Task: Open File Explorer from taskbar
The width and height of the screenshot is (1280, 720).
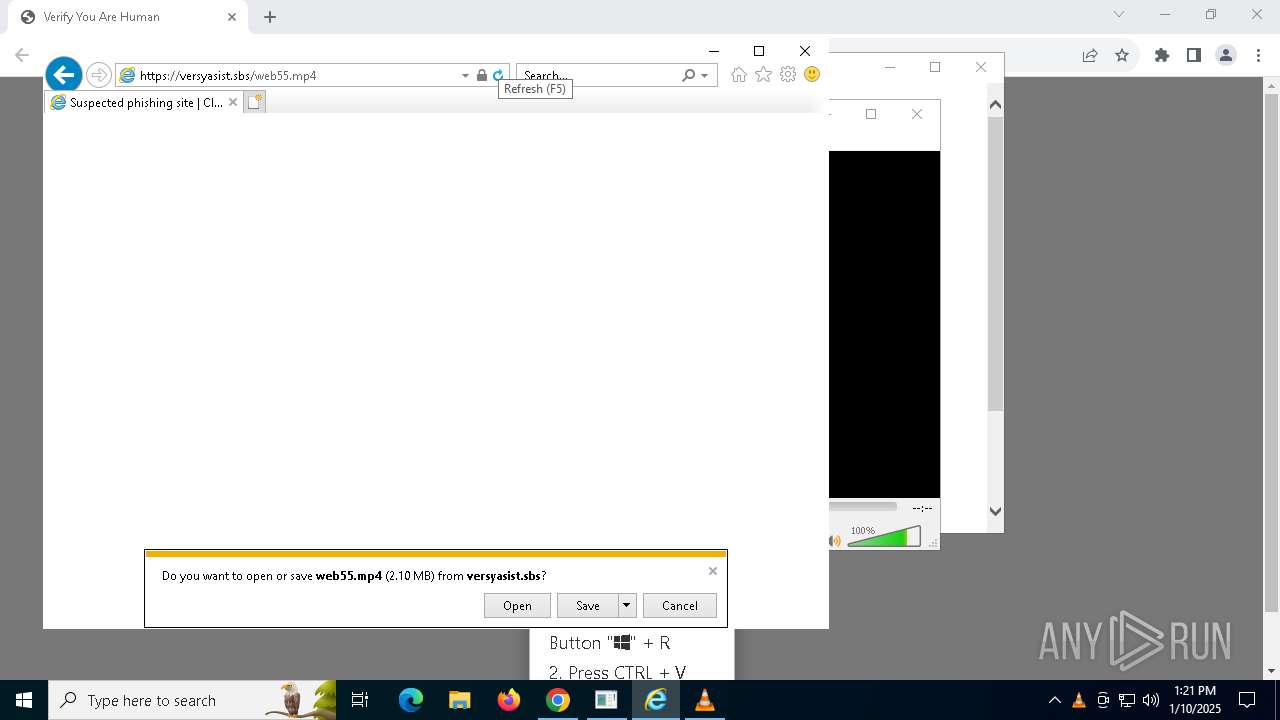Action: (459, 700)
